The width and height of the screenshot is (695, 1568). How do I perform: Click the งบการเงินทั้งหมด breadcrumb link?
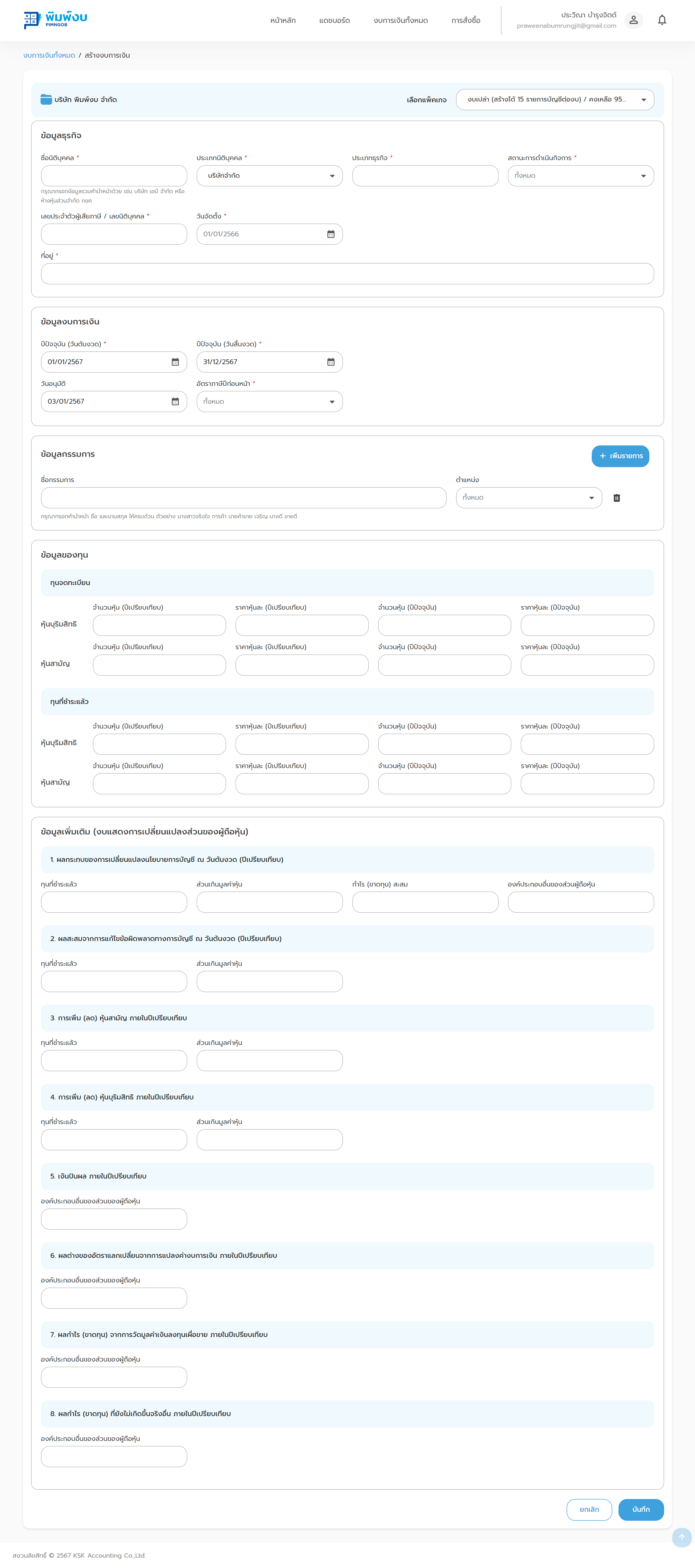tap(49, 55)
